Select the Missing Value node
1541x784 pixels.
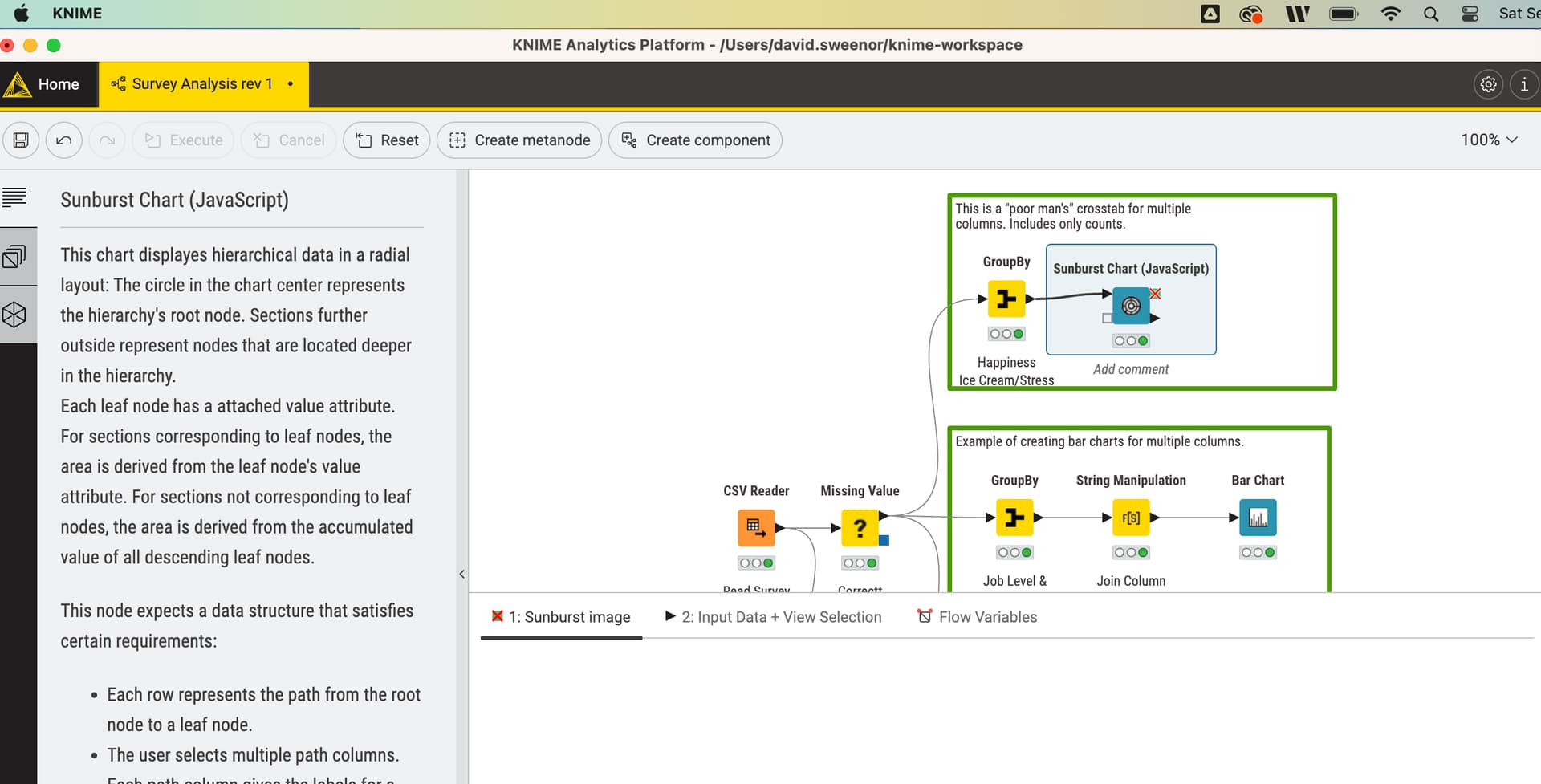coord(860,527)
